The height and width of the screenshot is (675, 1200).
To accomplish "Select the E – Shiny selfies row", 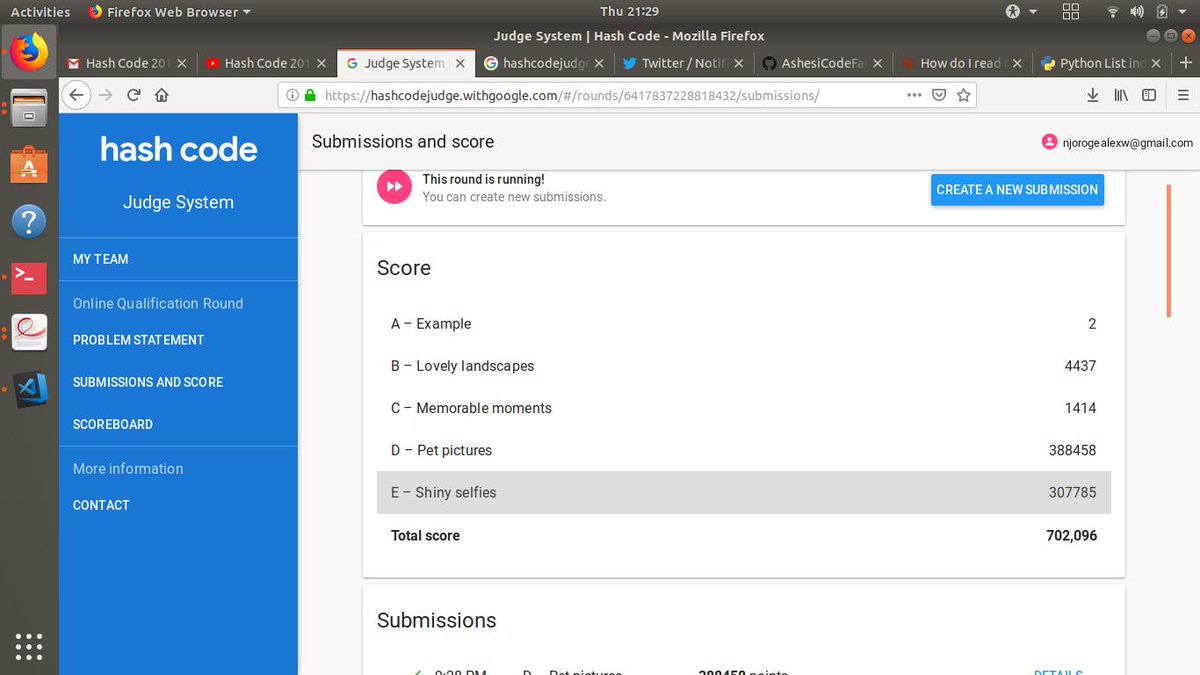I will [744, 492].
